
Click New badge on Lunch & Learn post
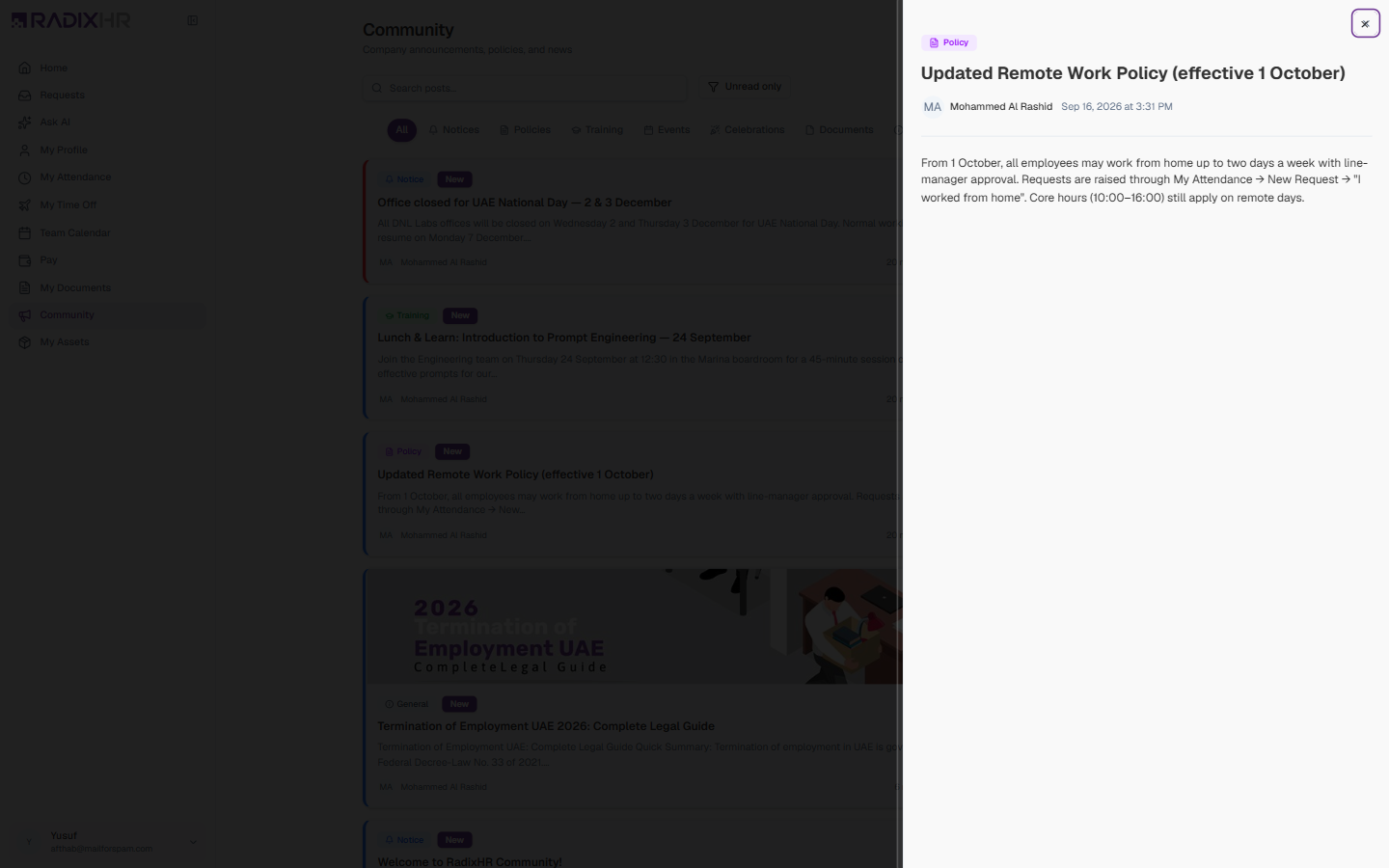[x=460, y=315]
